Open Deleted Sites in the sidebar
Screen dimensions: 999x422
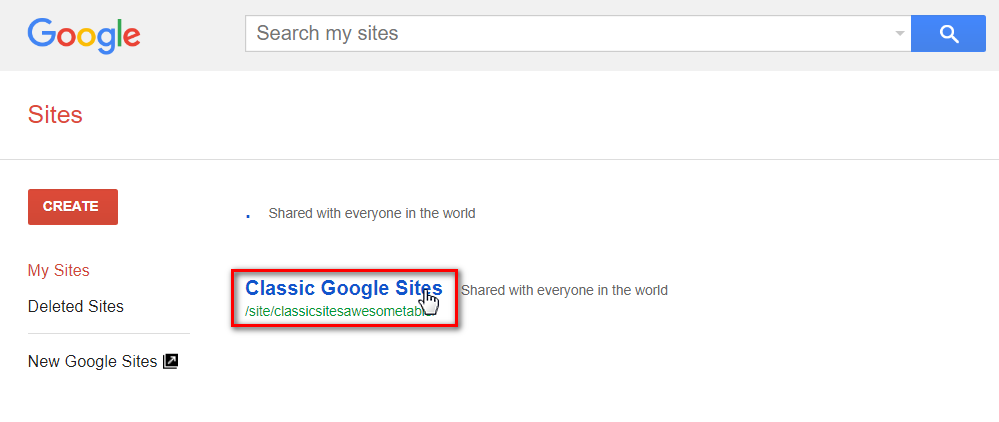pyautogui.click(x=76, y=307)
